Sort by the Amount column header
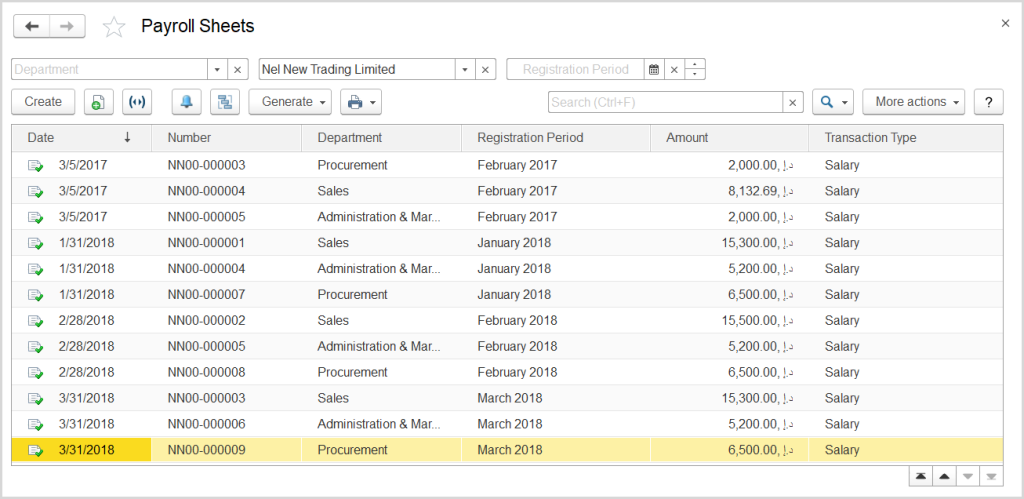Screen dimensions: 1024x499 [729, 138]
